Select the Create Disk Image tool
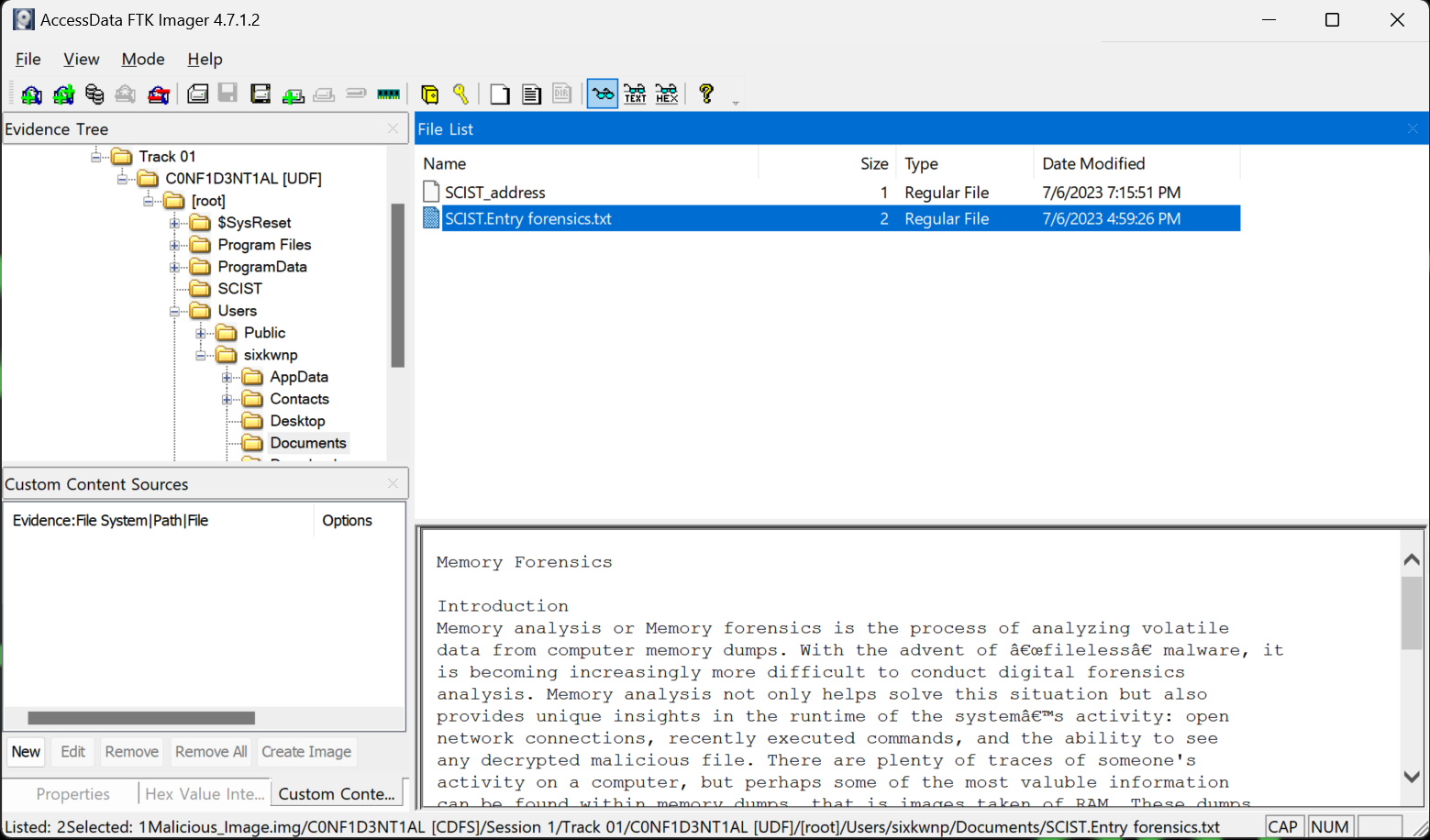Screen dimensions: 1430x840 pos(197,94)
